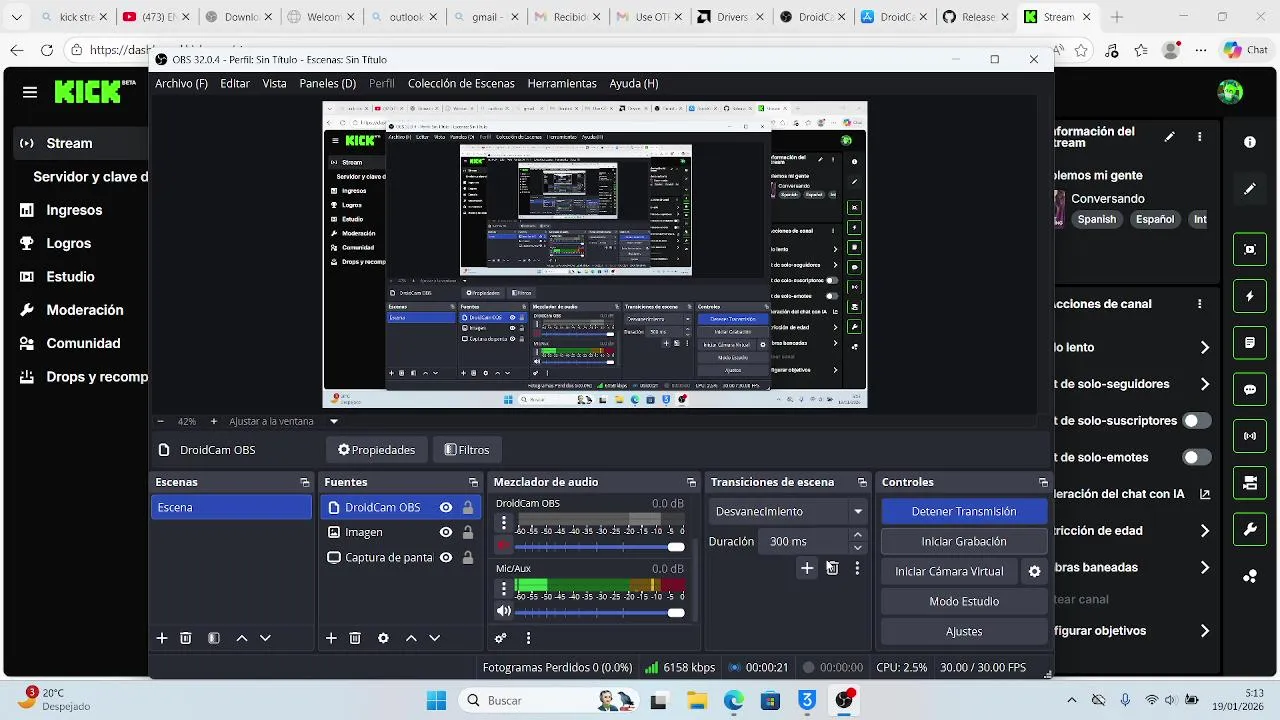Open Propiedades button for selected source
The height and width of the screenshot is (720, 1280).
[x=377, y=450]
